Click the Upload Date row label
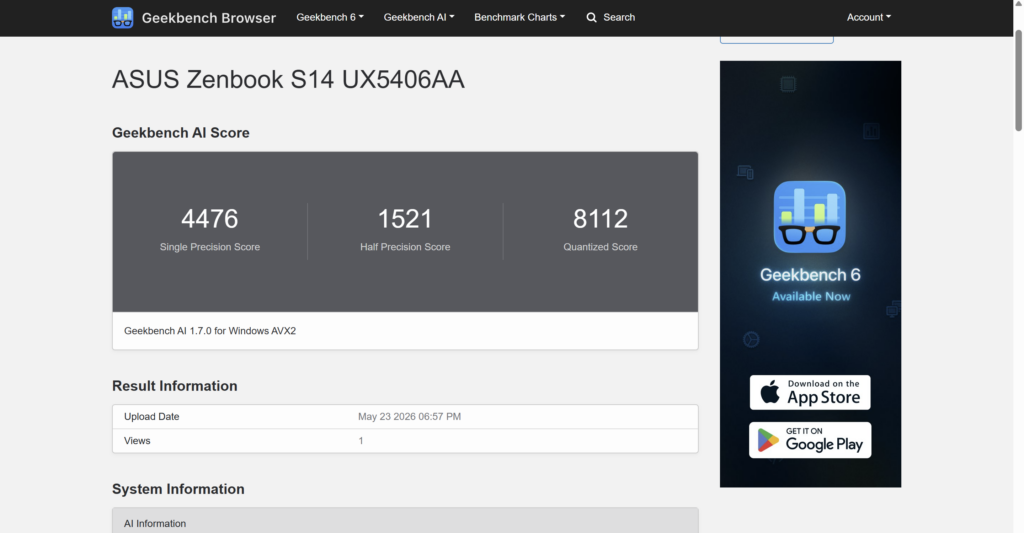Viewport: 1024px width, 533px height. pyautogui.click(x=152, y=417)
